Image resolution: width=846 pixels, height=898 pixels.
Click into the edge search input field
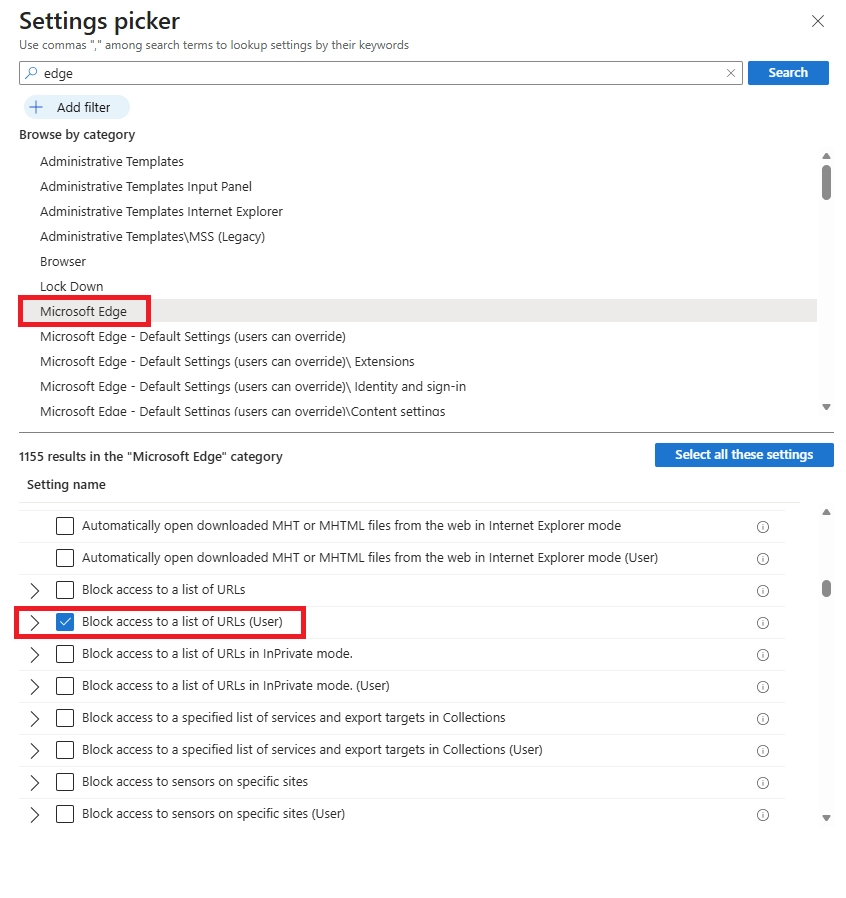click(381, 73)
